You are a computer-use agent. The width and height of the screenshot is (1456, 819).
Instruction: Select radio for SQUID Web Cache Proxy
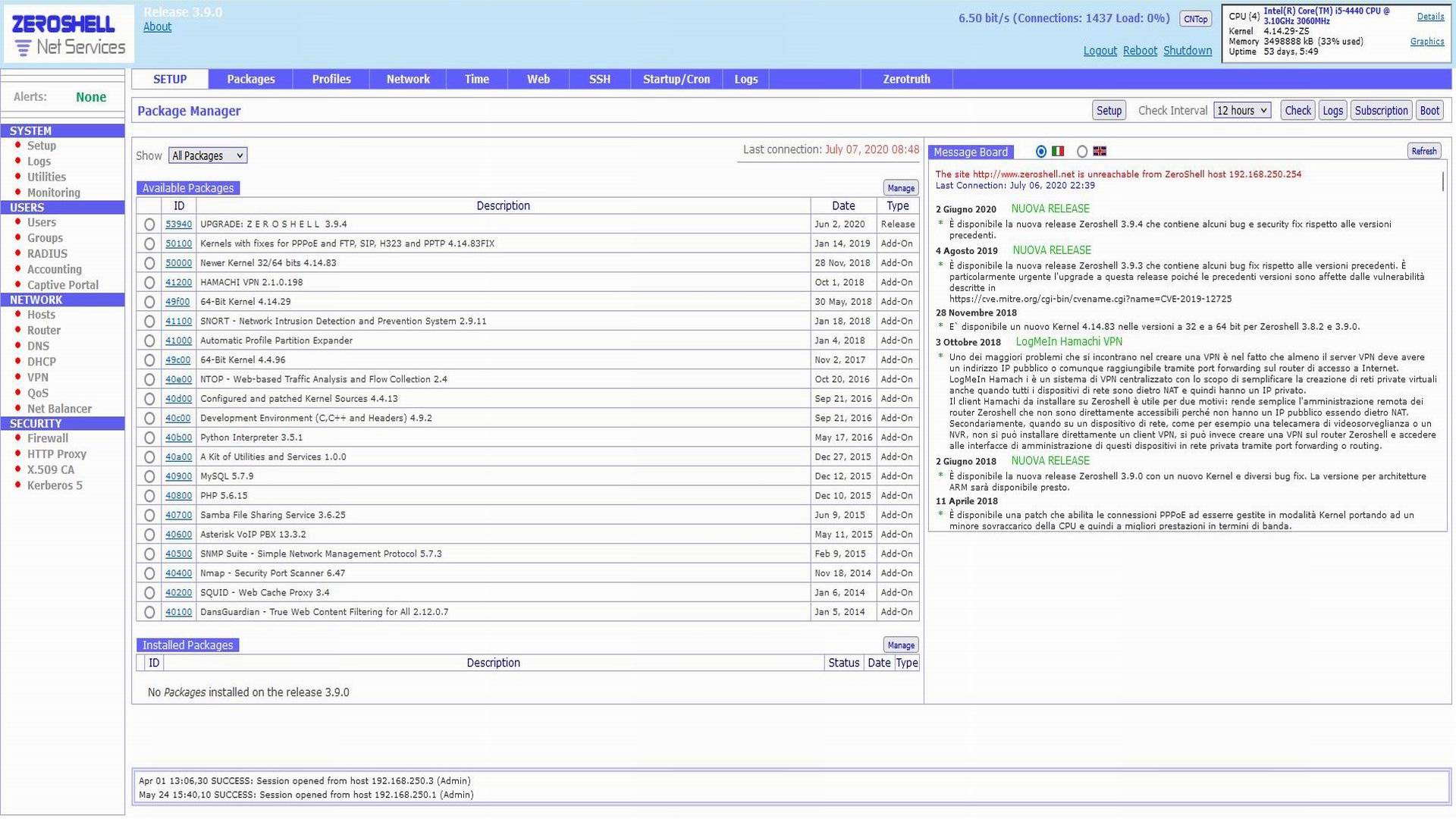(x=149, y=593)
